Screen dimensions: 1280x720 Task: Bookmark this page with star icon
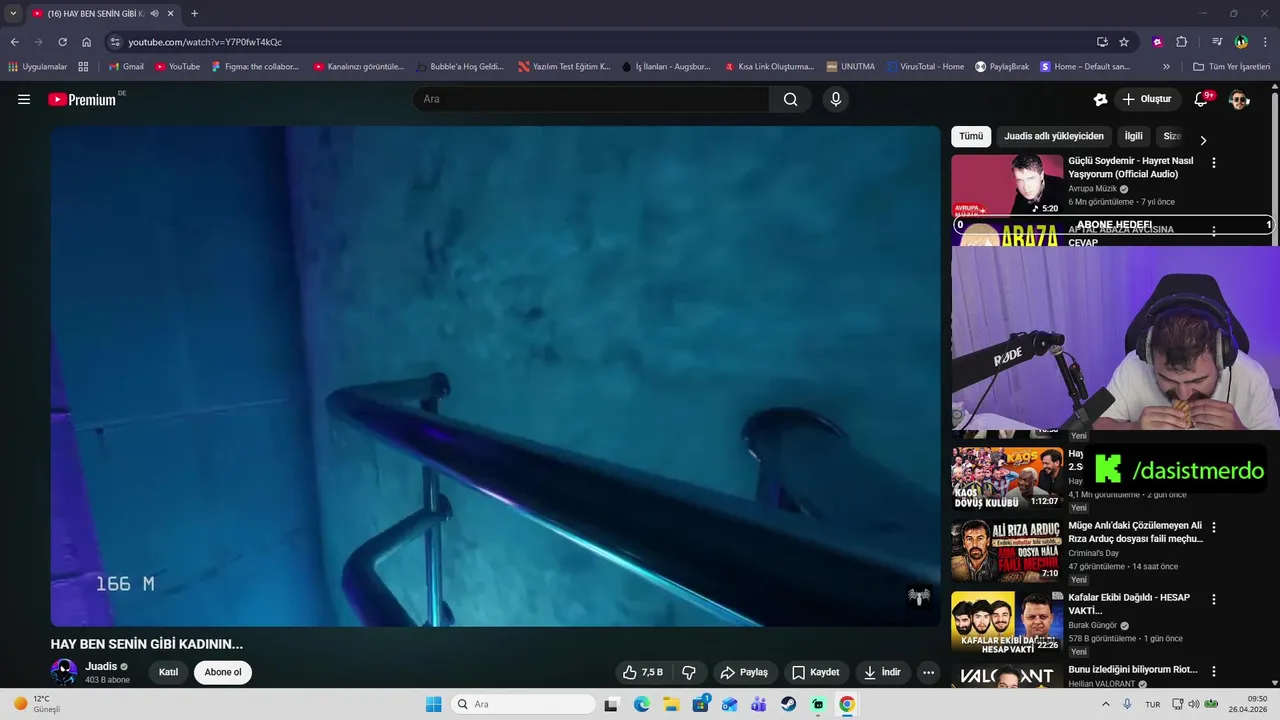pos(1124,42)
